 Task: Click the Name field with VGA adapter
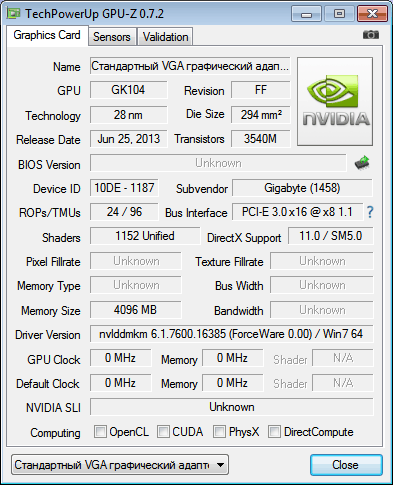click(x=190, y=66)
